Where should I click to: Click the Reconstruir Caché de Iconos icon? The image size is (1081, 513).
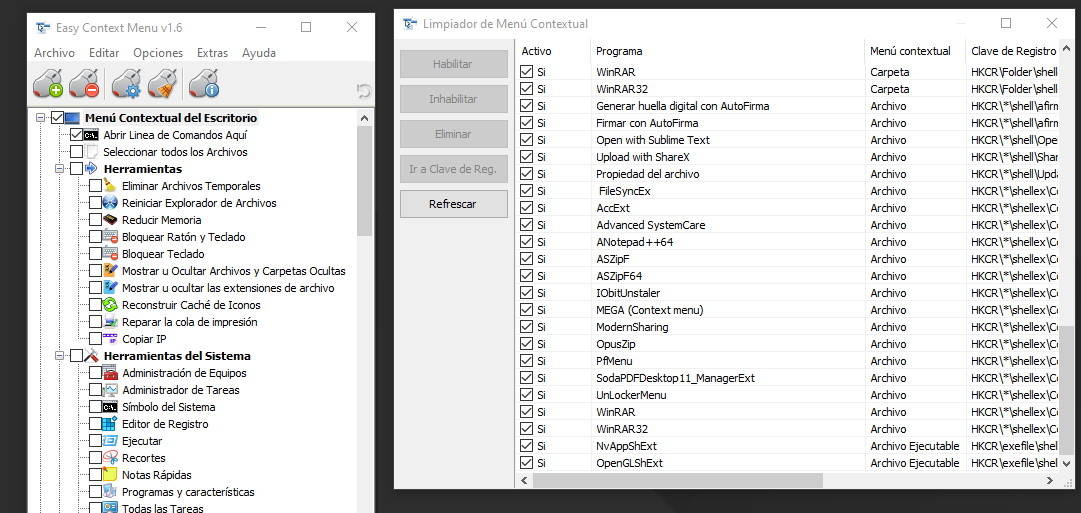point(110,305)
